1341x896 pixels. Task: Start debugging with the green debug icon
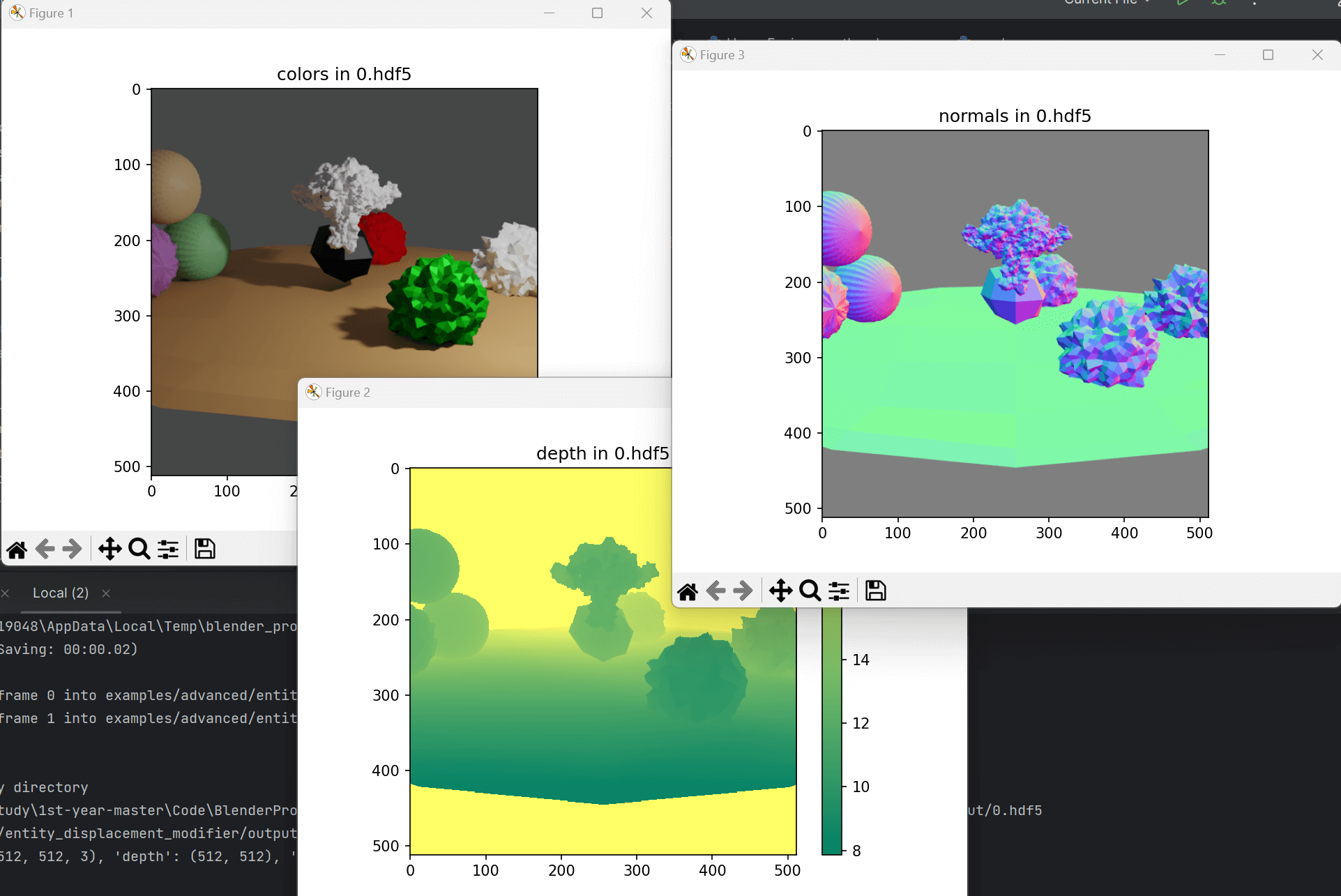[x=1220, y=3]
